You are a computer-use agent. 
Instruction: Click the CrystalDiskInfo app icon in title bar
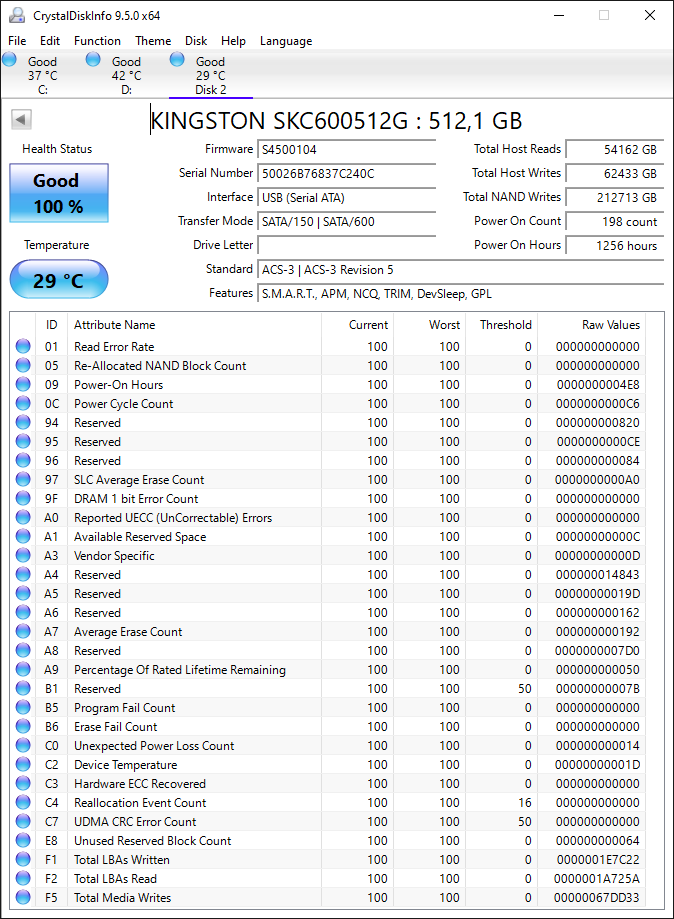pos(16,15)
